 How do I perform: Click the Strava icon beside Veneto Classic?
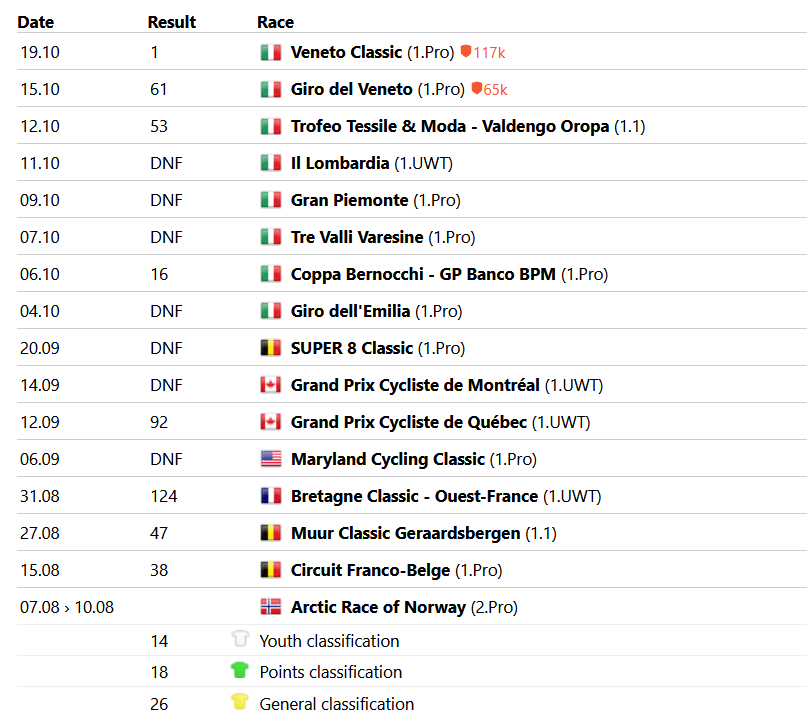[465, 52]
